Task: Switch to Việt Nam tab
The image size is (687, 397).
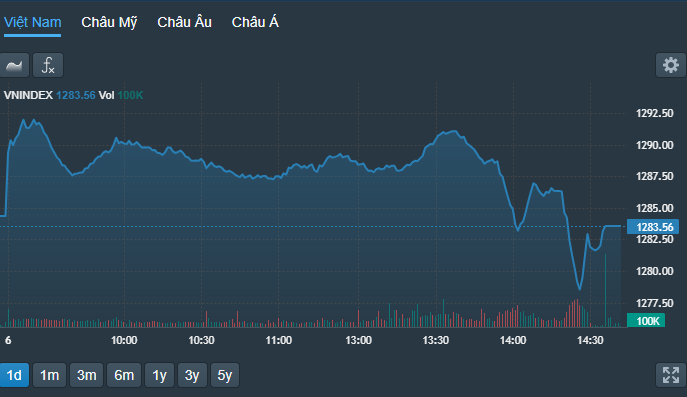Action: point(32,22)
